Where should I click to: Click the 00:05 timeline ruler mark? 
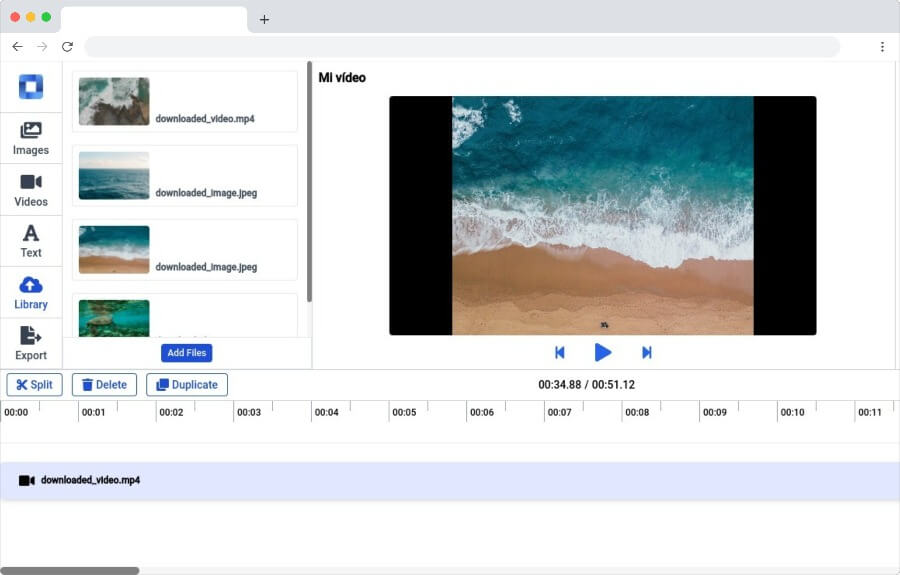click(x=404, y=412)
